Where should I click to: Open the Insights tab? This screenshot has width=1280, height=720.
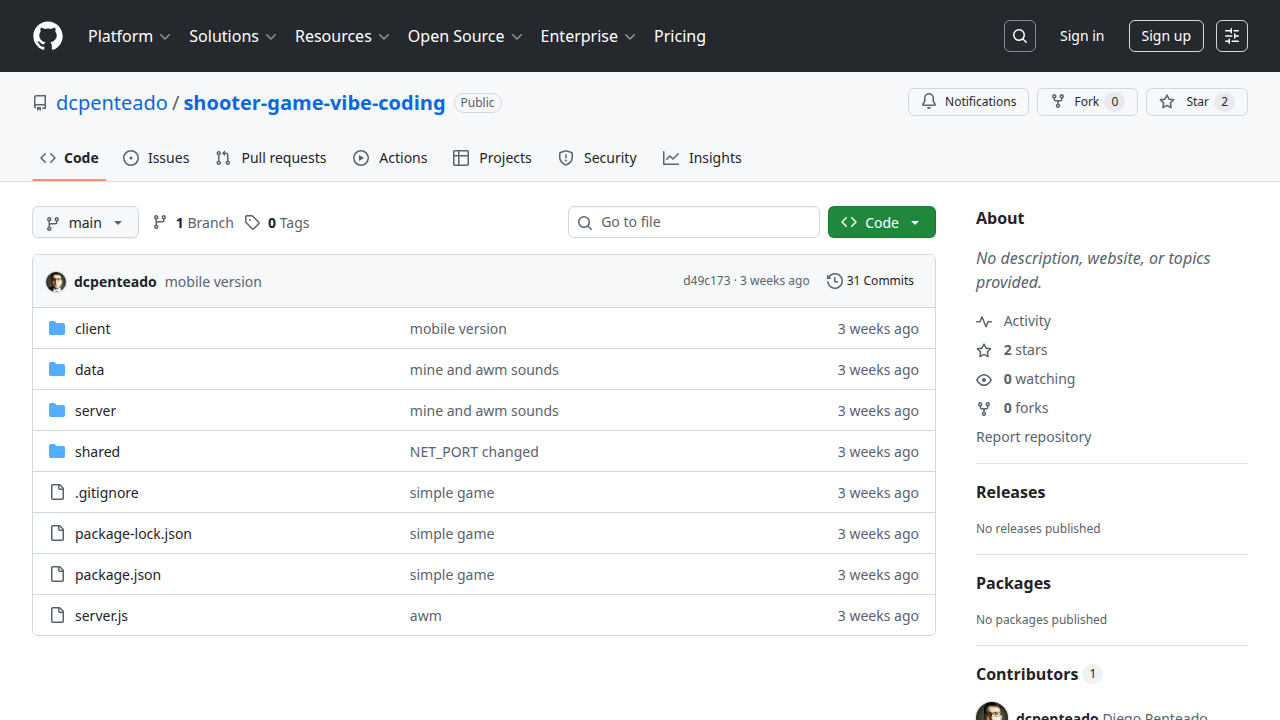[702, 158]
